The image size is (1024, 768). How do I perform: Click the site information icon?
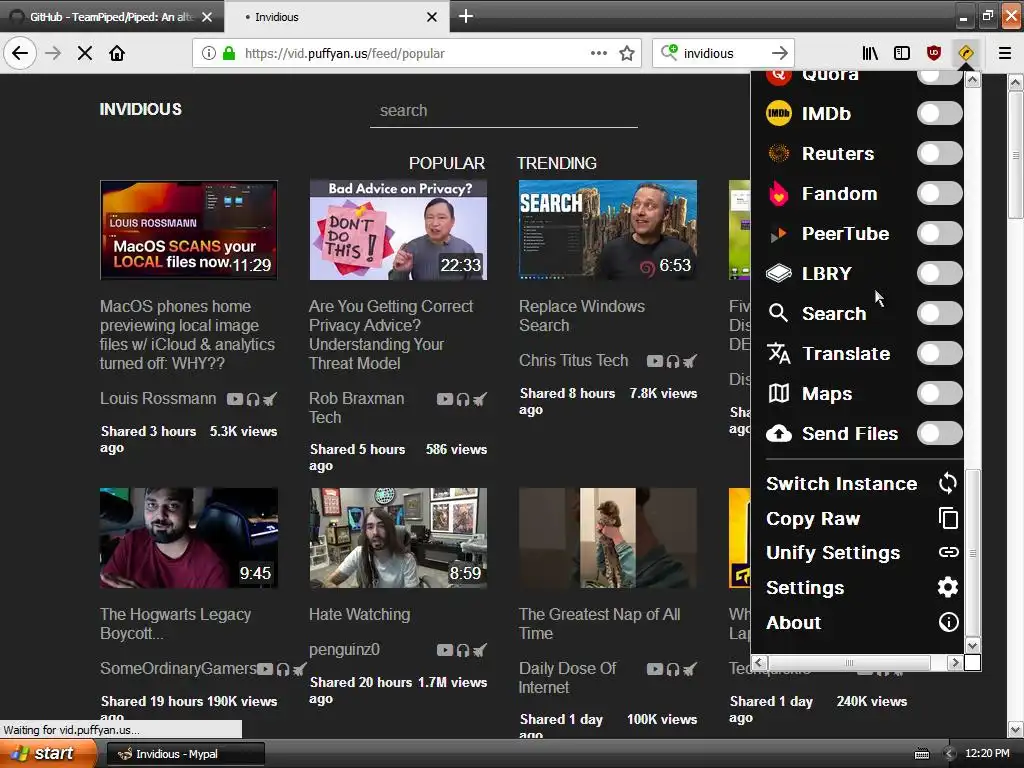(x=208, y=53)
